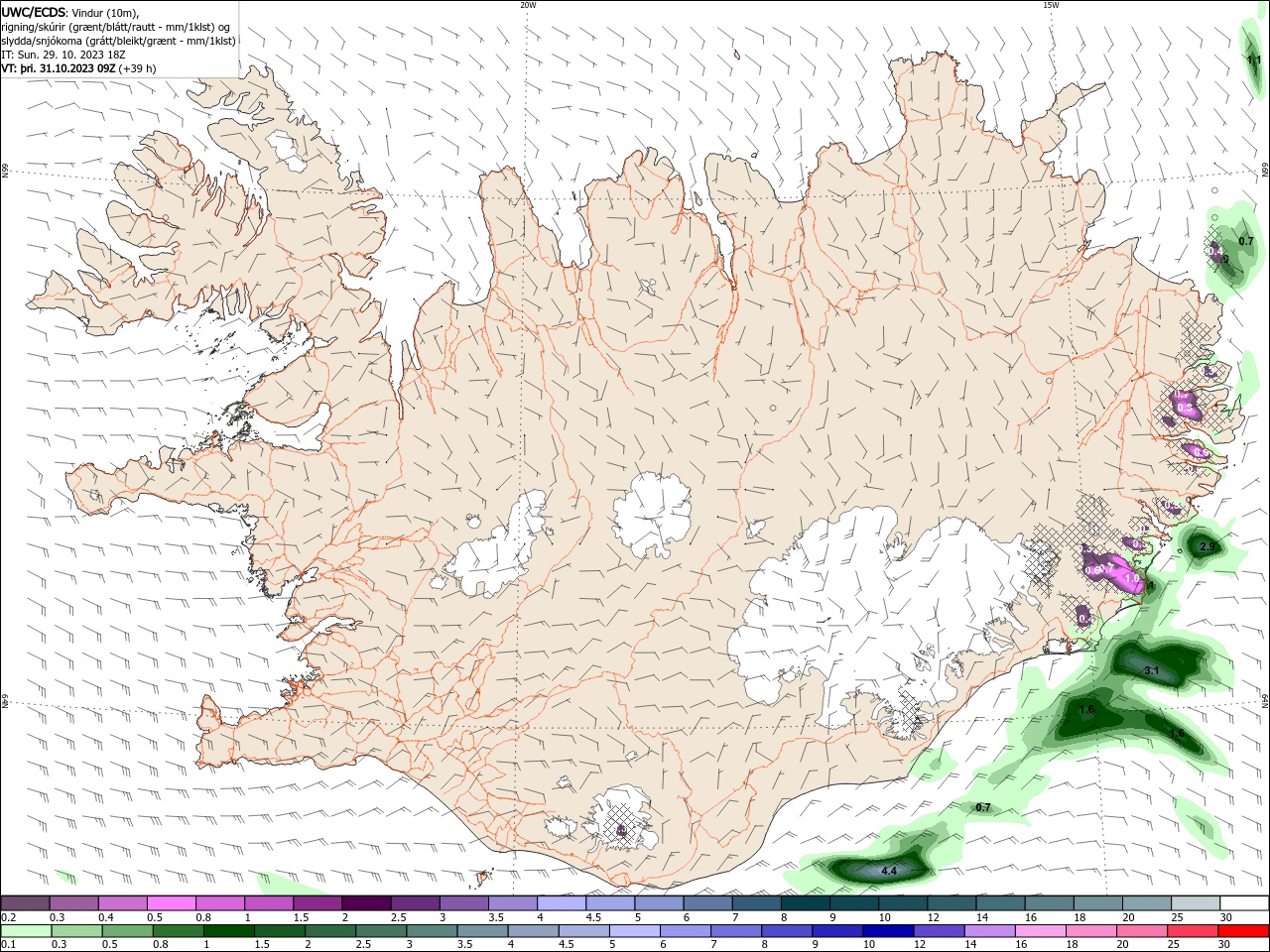This screenshot has width=1270, height=952.
Task: Click the 3.1 precipitation label offshore
Action: point(1152,671)
